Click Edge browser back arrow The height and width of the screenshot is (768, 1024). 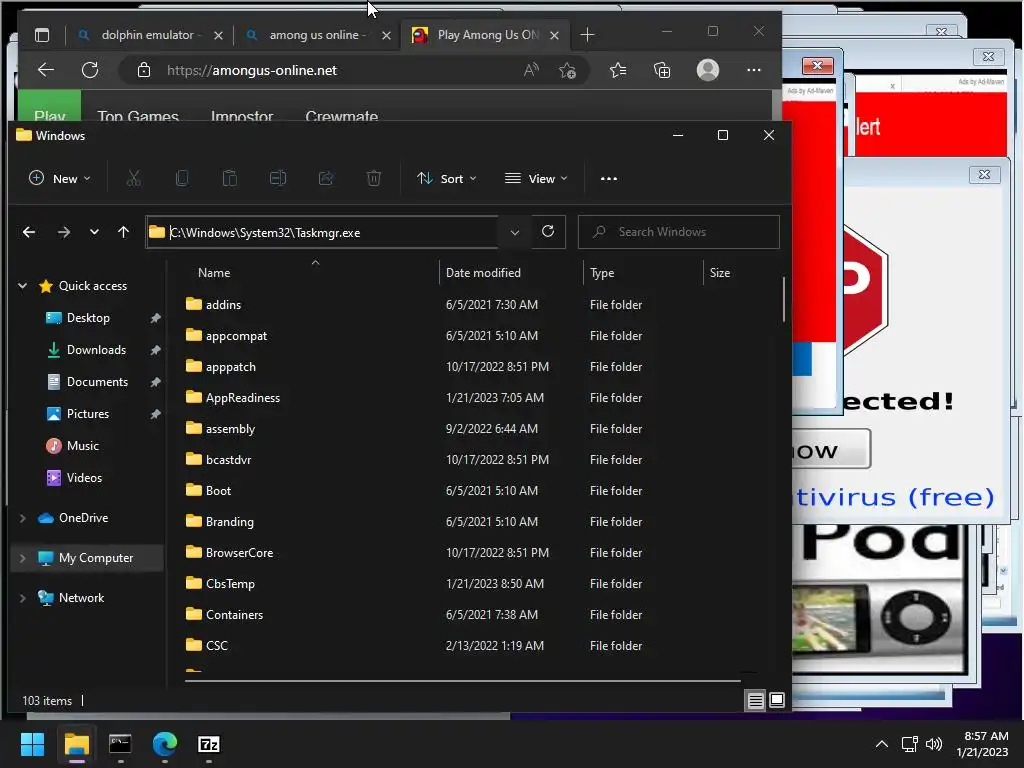coord(46,70)
